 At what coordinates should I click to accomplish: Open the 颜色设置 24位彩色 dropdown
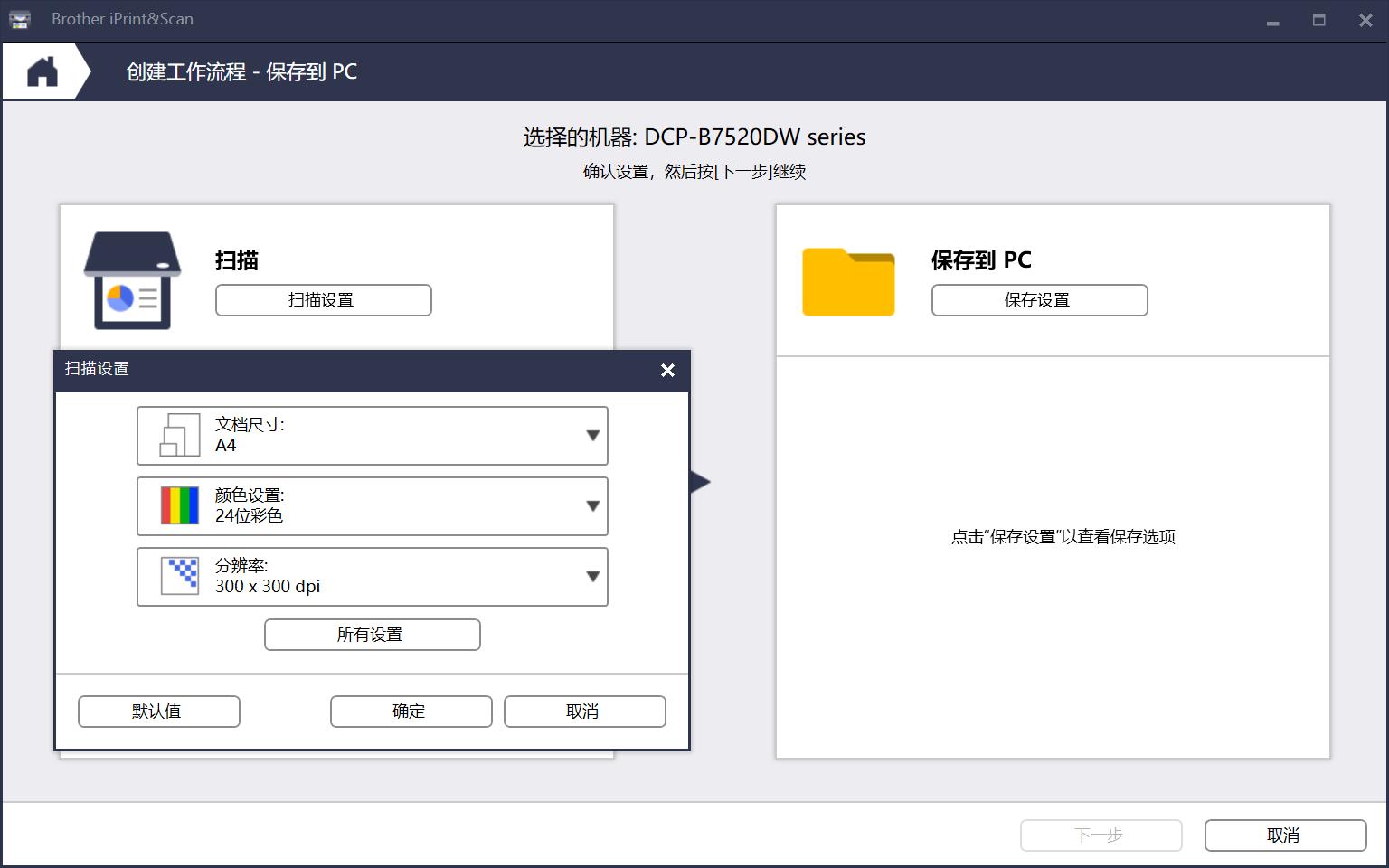tap(591, 506)
